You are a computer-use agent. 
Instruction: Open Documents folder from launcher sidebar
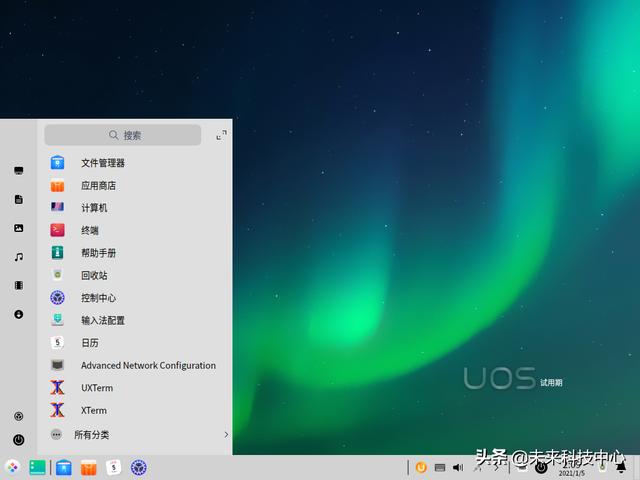[18, 199]
